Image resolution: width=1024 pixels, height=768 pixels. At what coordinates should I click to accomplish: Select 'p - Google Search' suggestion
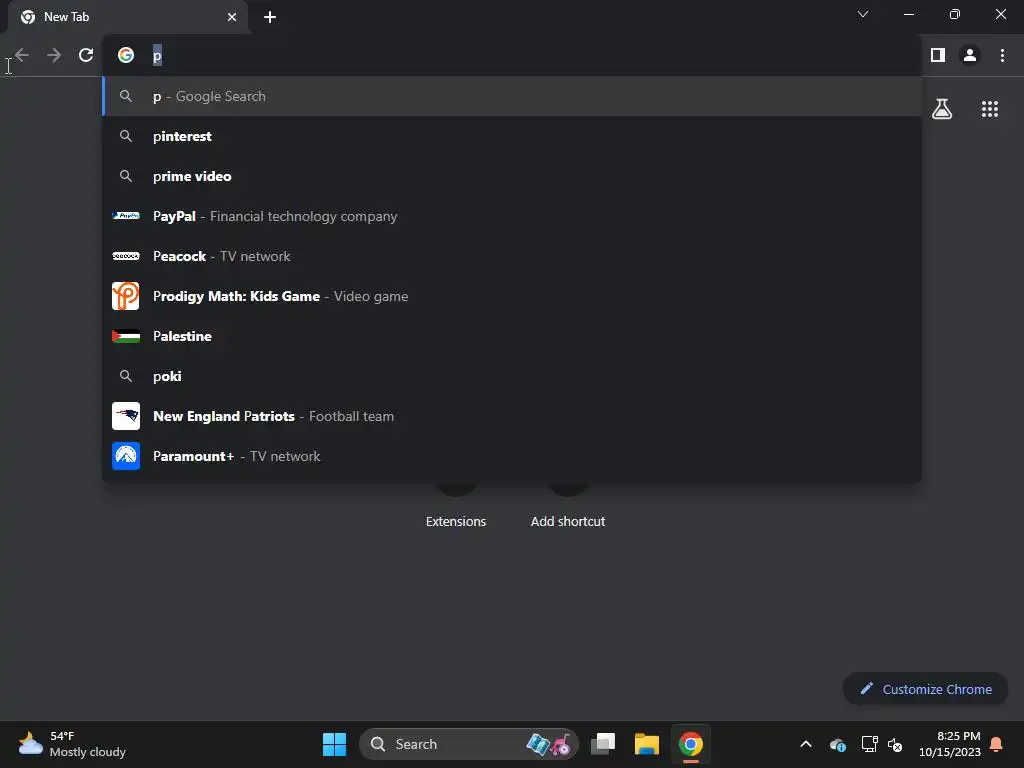point(512,97)
